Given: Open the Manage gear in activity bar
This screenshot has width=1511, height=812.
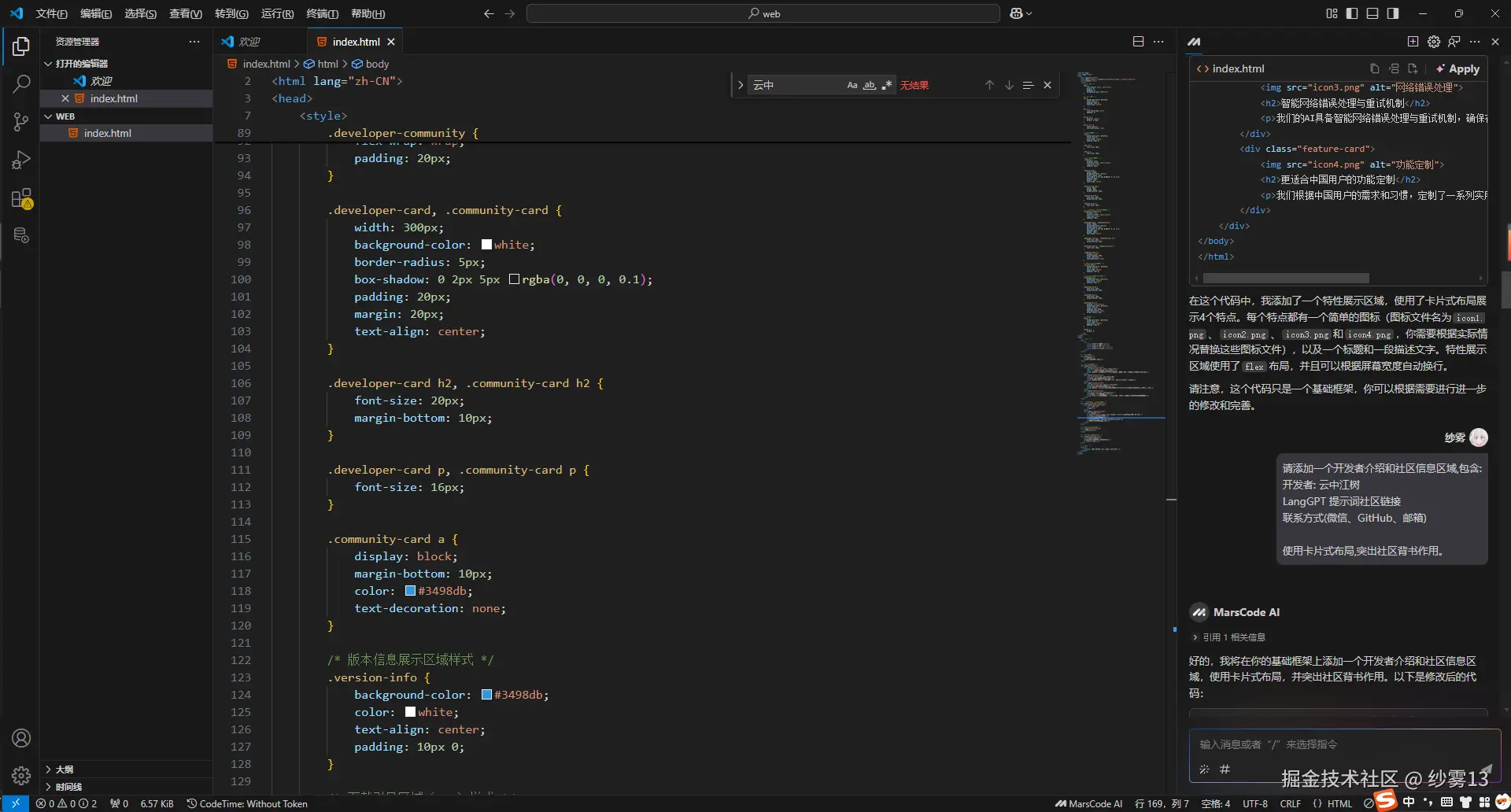Looking at the screenshot, I should point(21,776).
